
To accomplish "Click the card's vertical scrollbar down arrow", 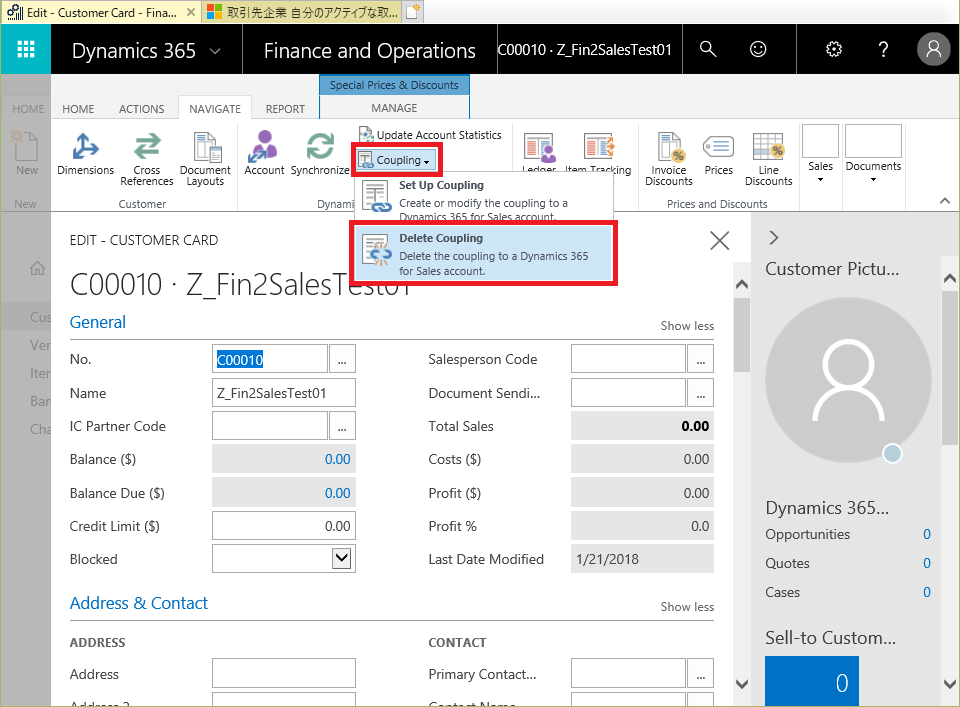I will tap(742, 684).
